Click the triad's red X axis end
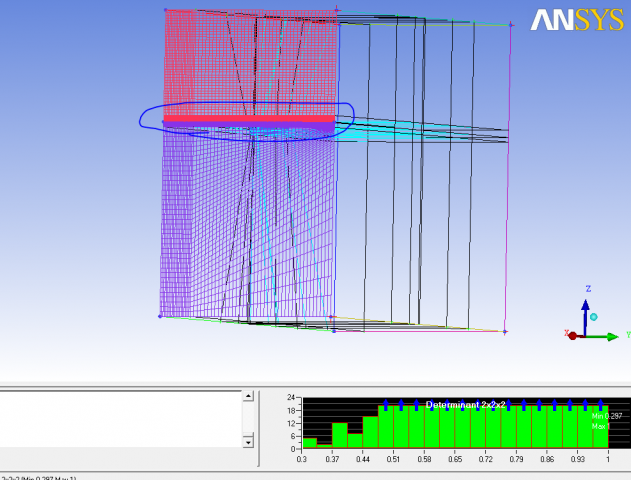Image resolution: width=631 pixels, height=480 pixels. (x=572, y=336)
